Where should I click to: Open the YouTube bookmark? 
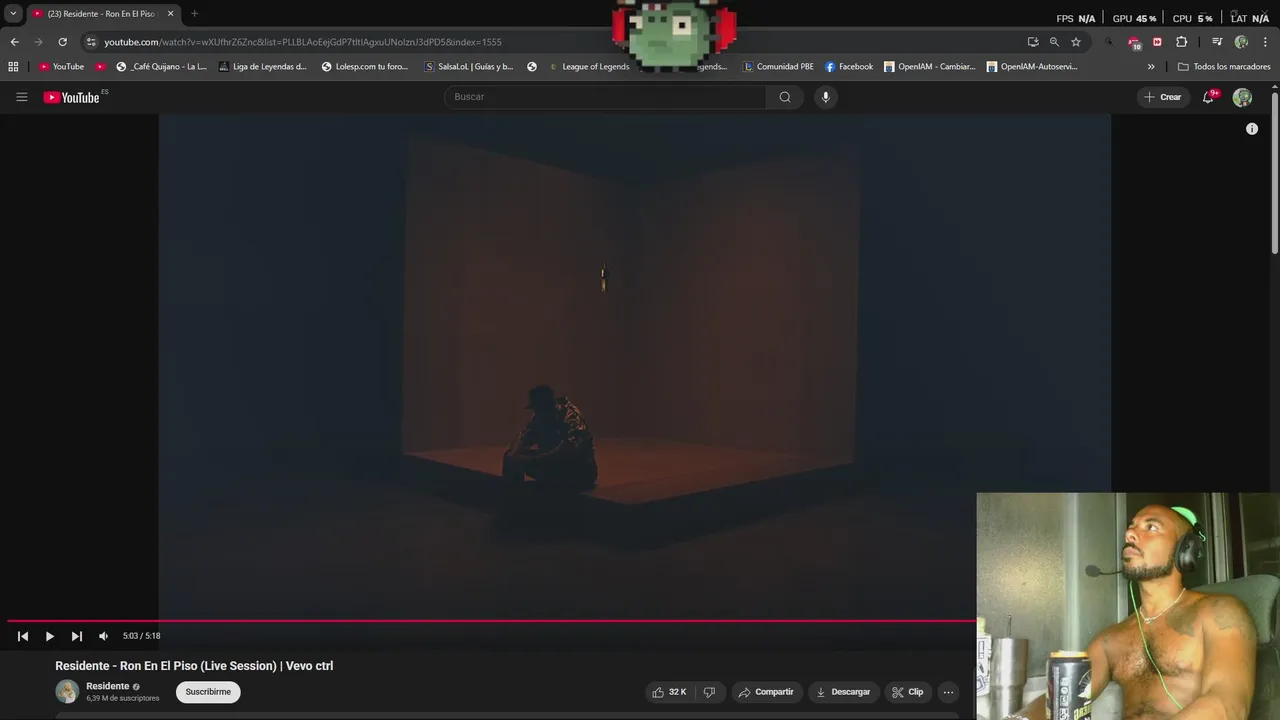point(61,67)
